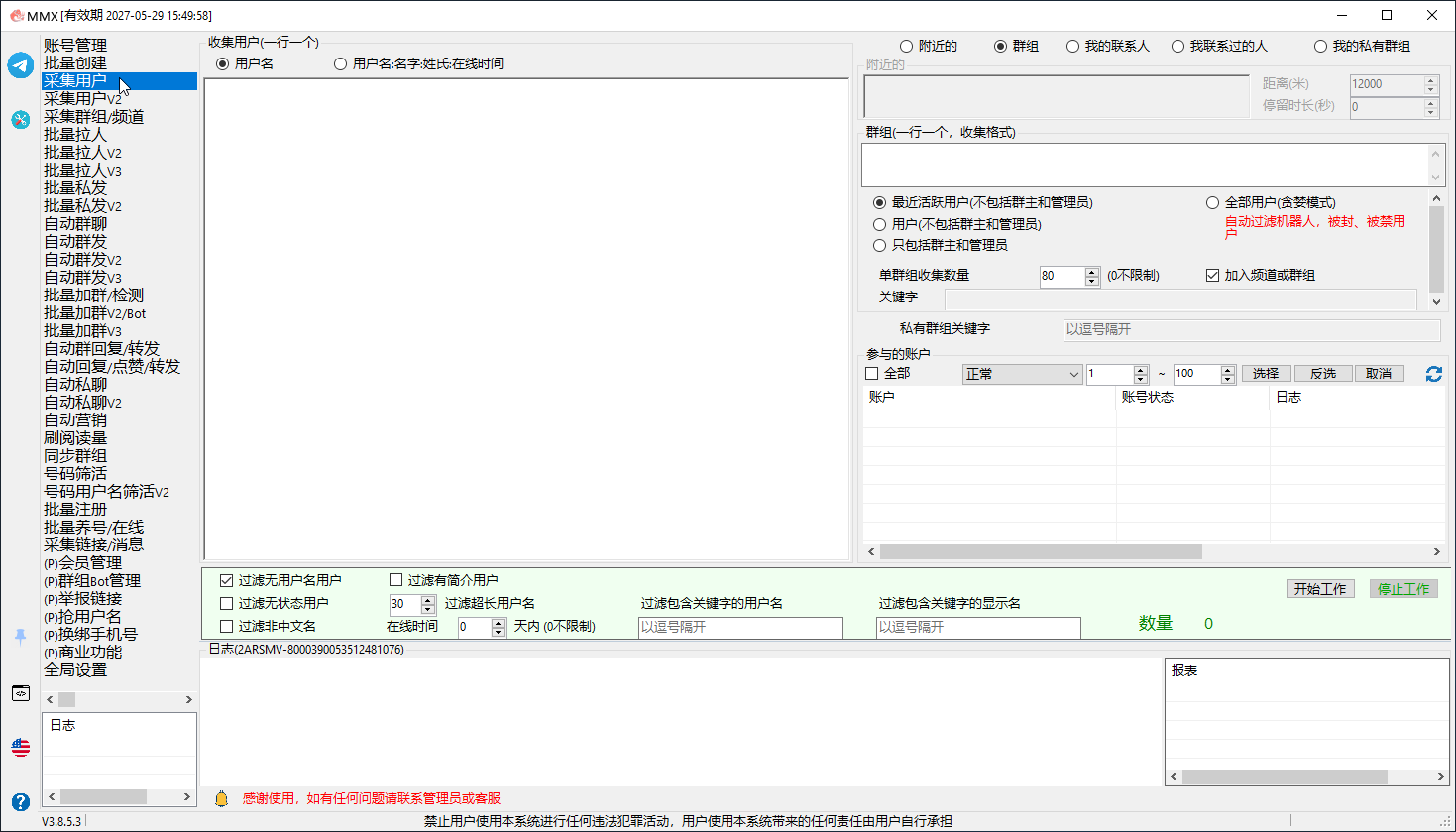Click the 取消 accounts button
The width and height of the screenshot is (1456, 832).
click(x=1379, y=374)
